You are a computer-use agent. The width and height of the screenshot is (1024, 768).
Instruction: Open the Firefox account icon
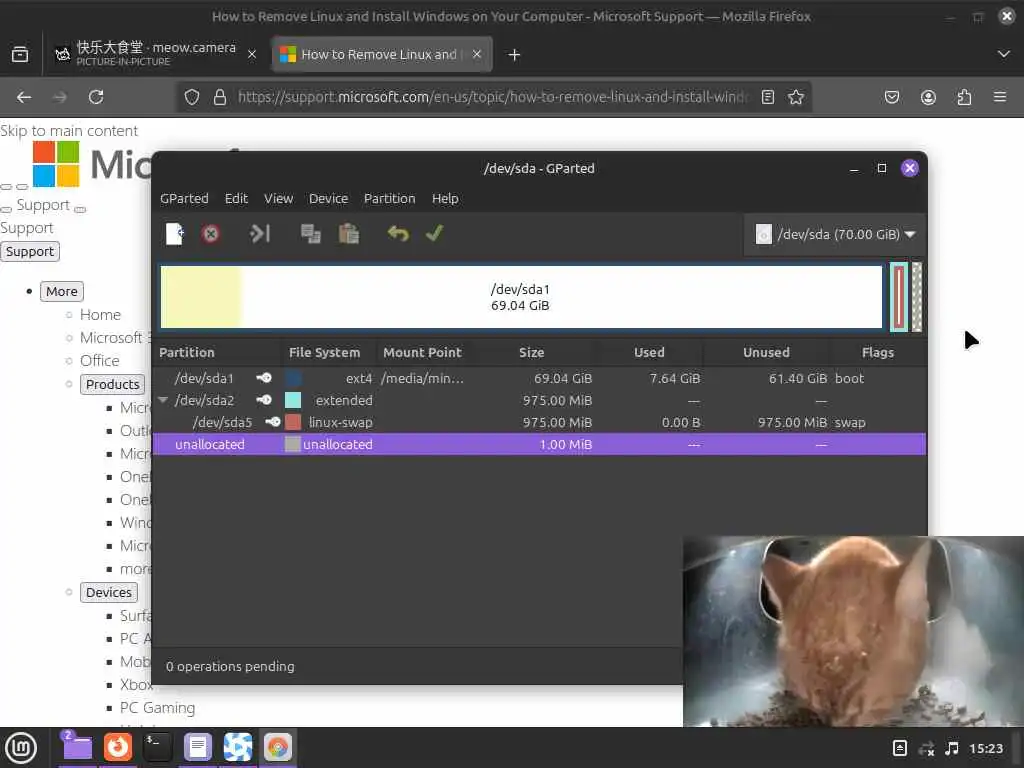pos(928,97)
